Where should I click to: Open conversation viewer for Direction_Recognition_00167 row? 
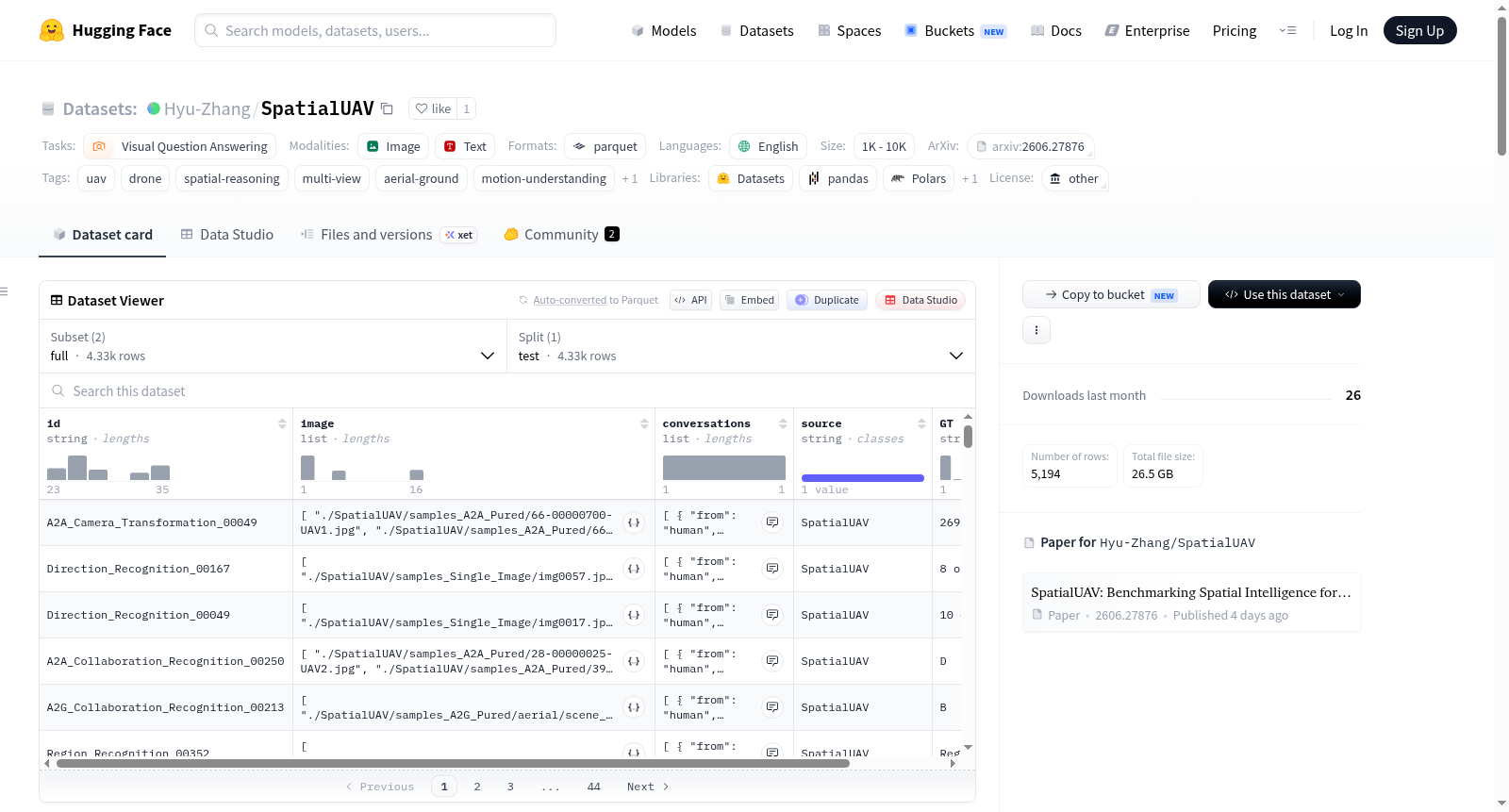[772, 569]
